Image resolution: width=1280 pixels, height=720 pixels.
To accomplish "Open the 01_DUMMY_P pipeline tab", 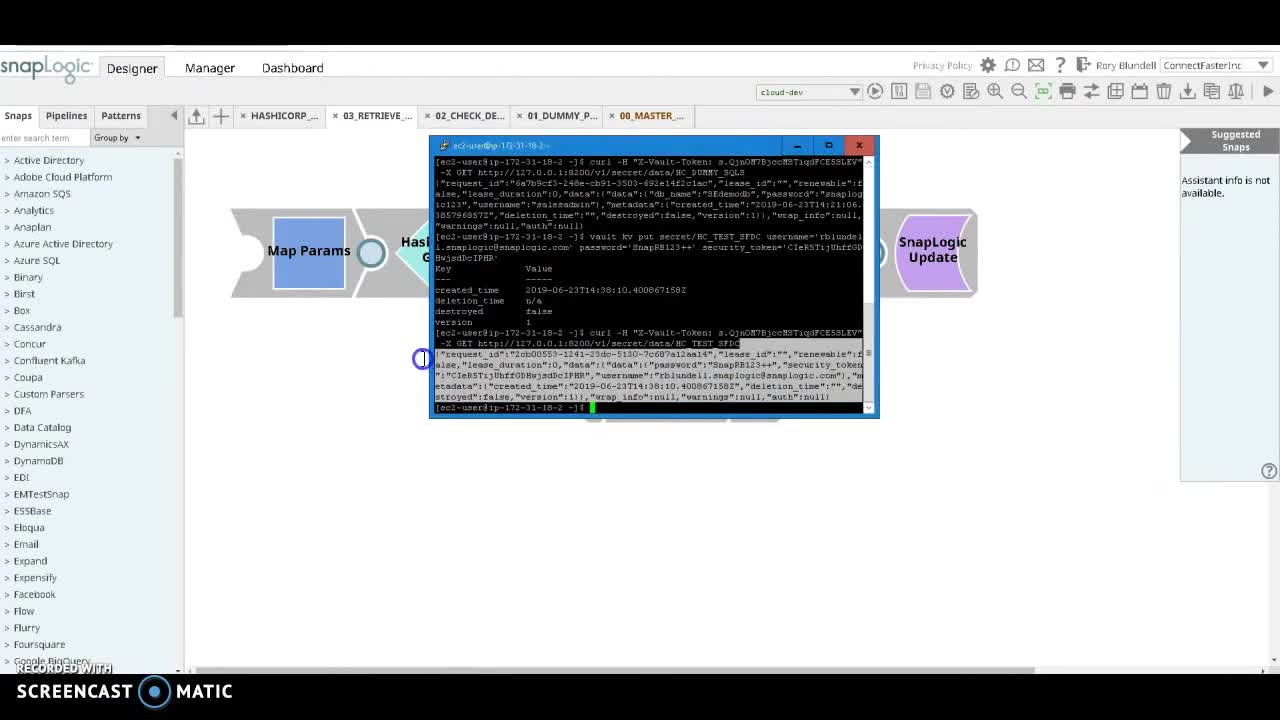I will pyautogui.click(x=562, y=116).
